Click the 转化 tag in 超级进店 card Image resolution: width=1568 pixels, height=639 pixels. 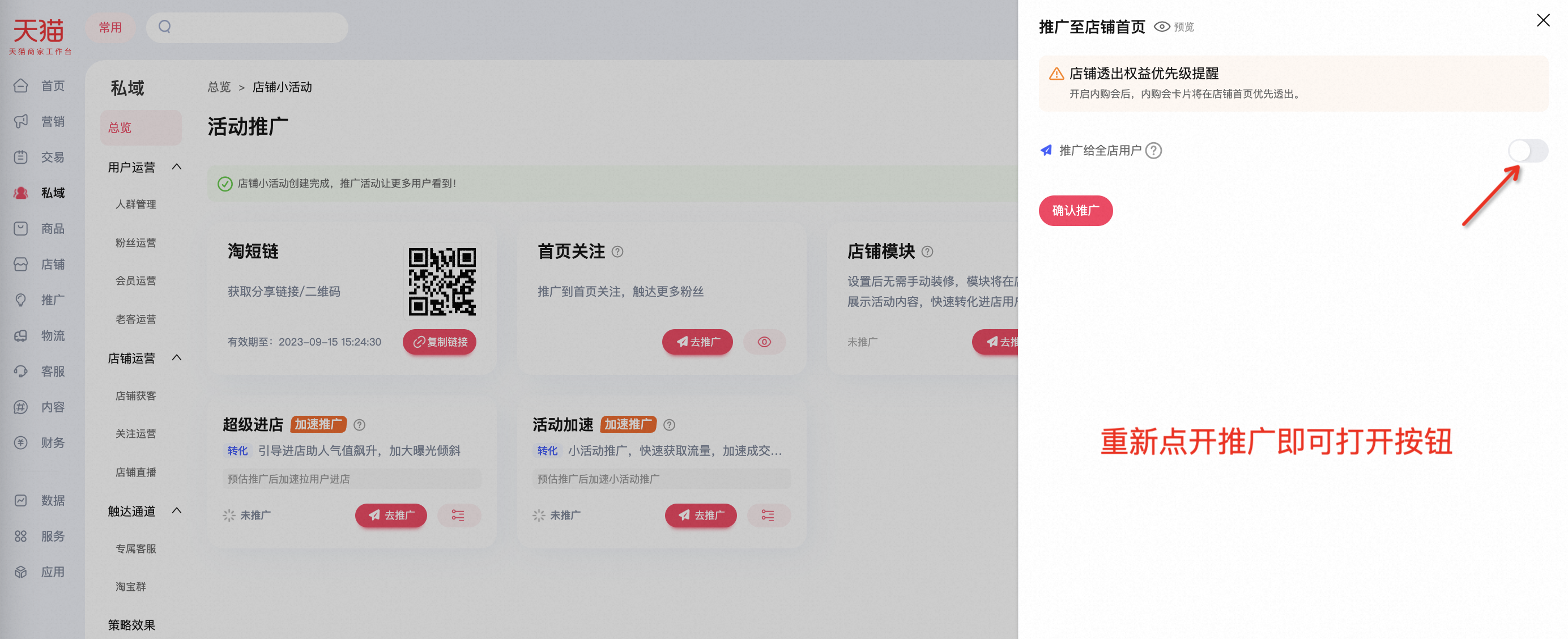pyautogui.click(x=237, y=451)
